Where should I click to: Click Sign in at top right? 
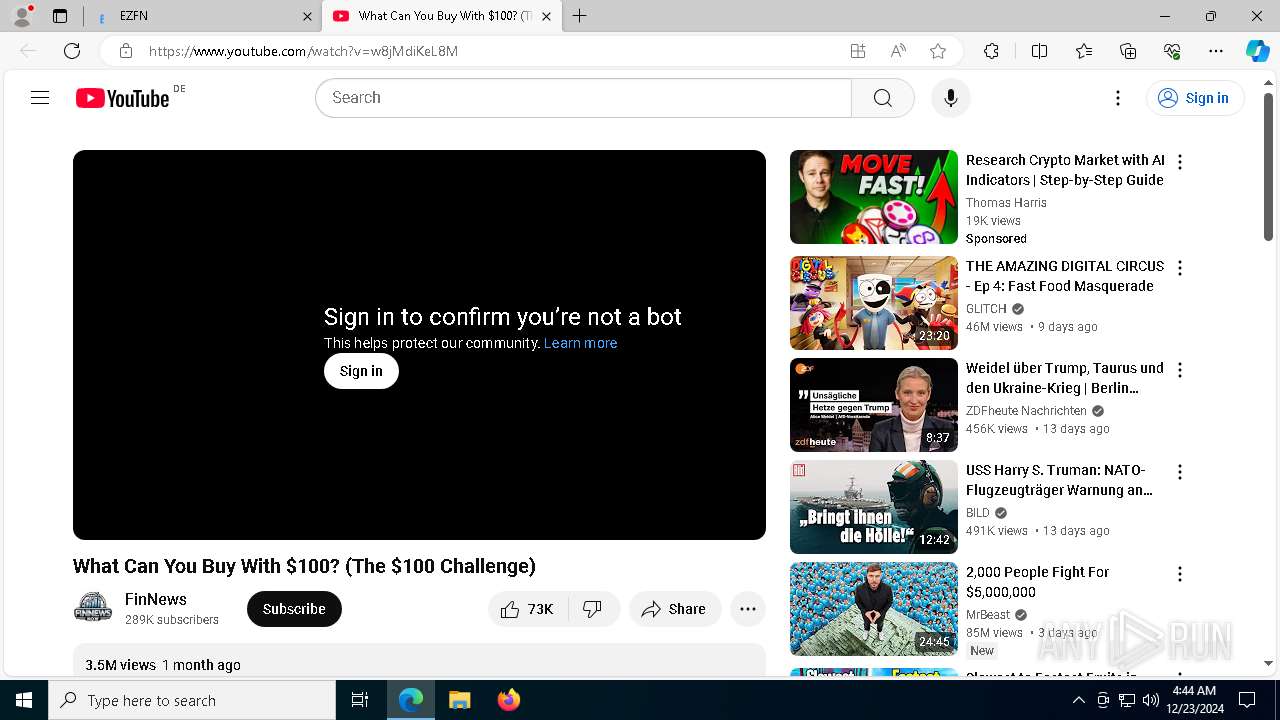click(x=1194, y=98)
